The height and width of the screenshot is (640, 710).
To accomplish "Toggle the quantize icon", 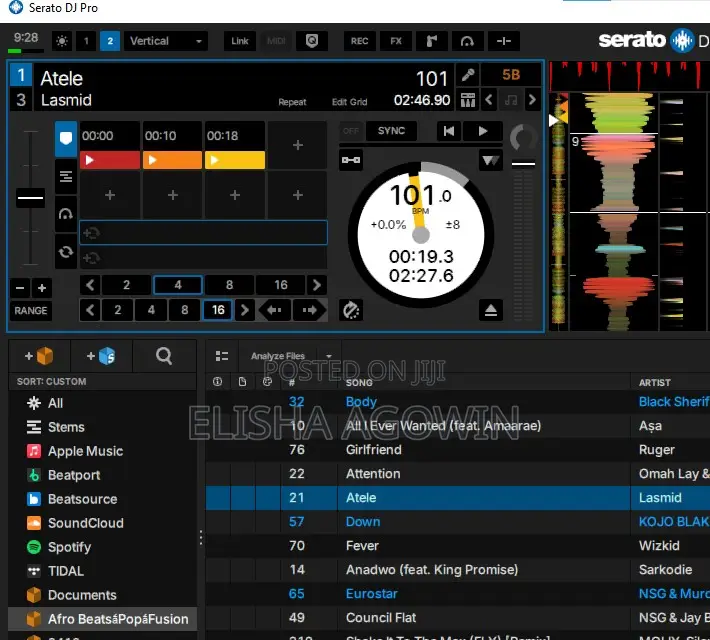I will coord(312,41).
